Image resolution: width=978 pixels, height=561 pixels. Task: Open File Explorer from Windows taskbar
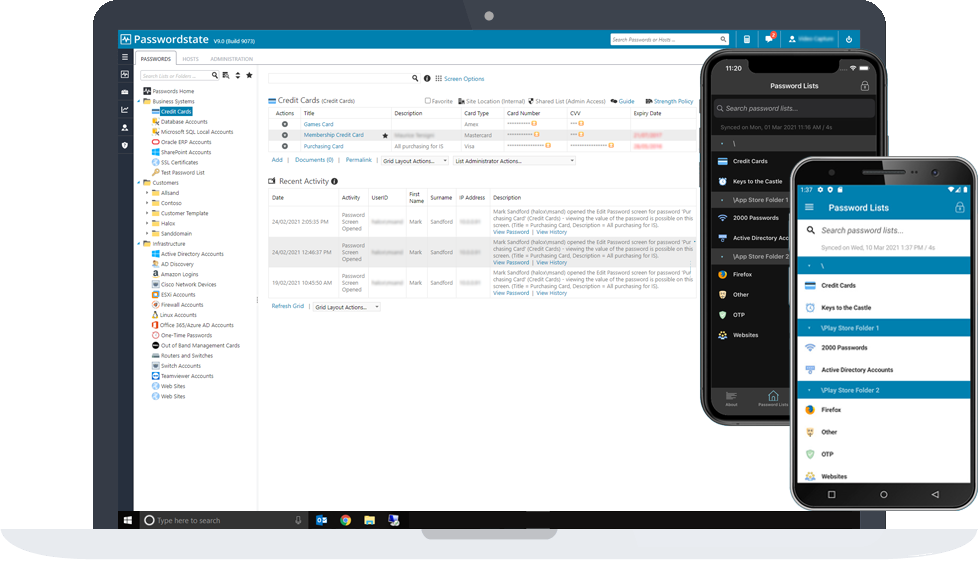[x=370, y=520]
